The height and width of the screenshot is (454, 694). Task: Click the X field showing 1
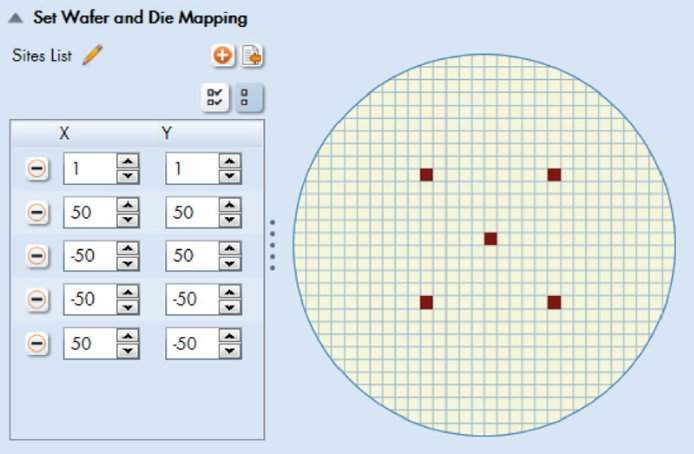(90, 169)
